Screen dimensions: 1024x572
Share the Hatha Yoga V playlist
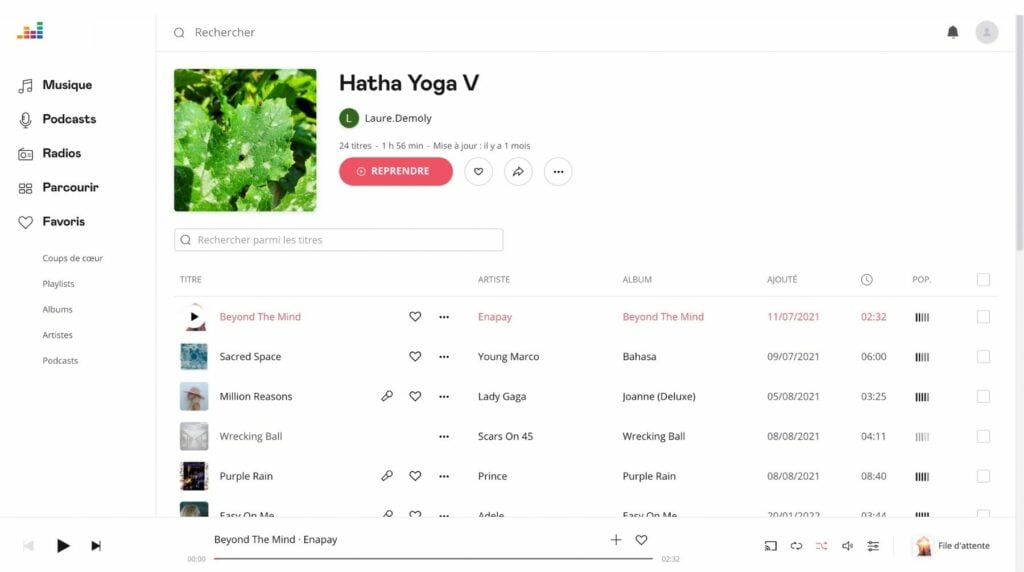coord(518,172)
